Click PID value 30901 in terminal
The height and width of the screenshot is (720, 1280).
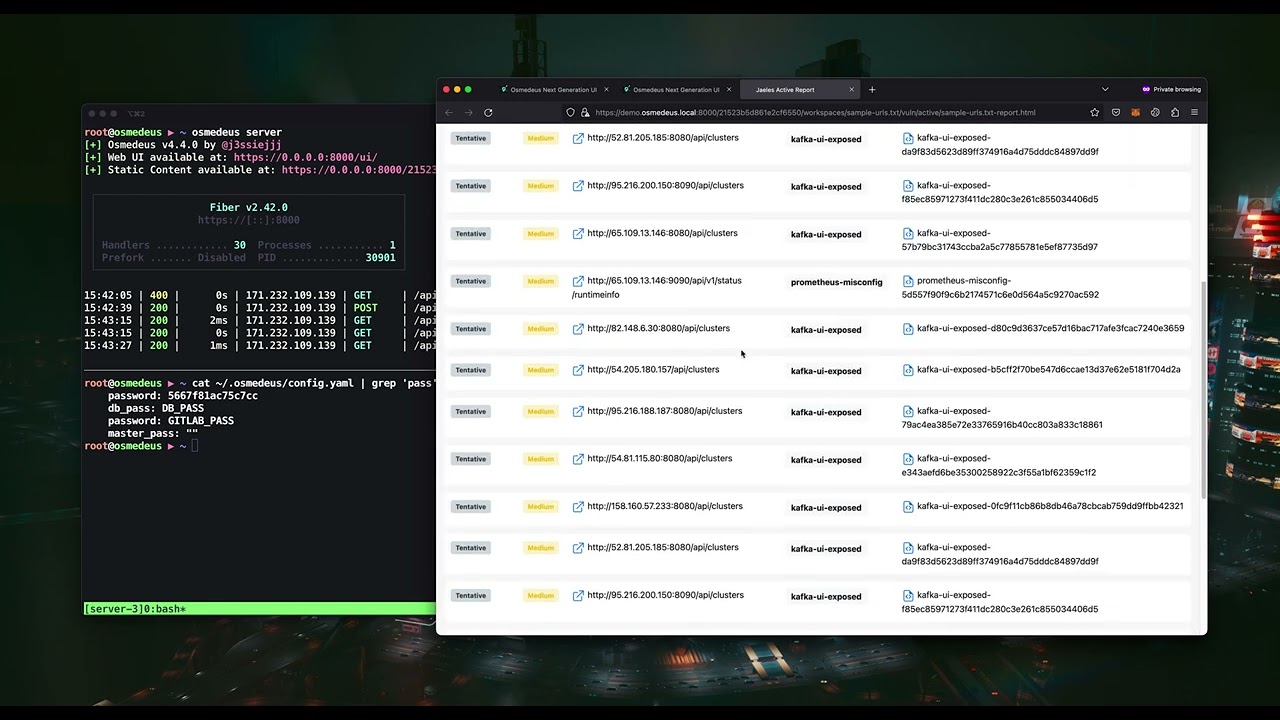[x=380, y=258]
